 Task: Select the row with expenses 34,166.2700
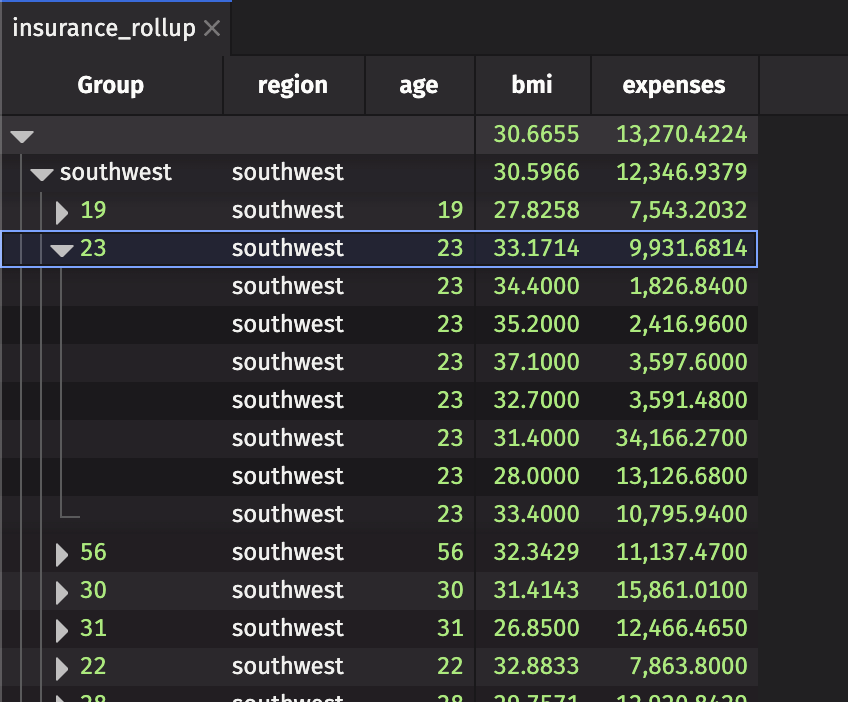(x=400, y=438)
